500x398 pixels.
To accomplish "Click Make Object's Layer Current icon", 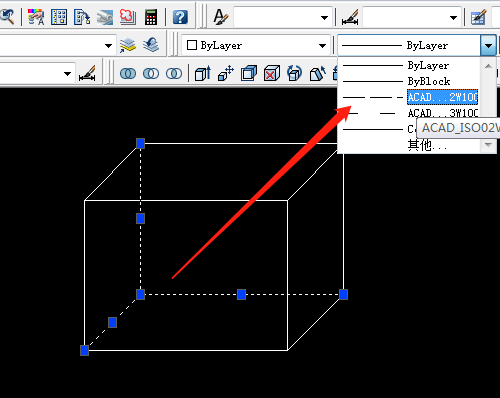I will 128,45.
